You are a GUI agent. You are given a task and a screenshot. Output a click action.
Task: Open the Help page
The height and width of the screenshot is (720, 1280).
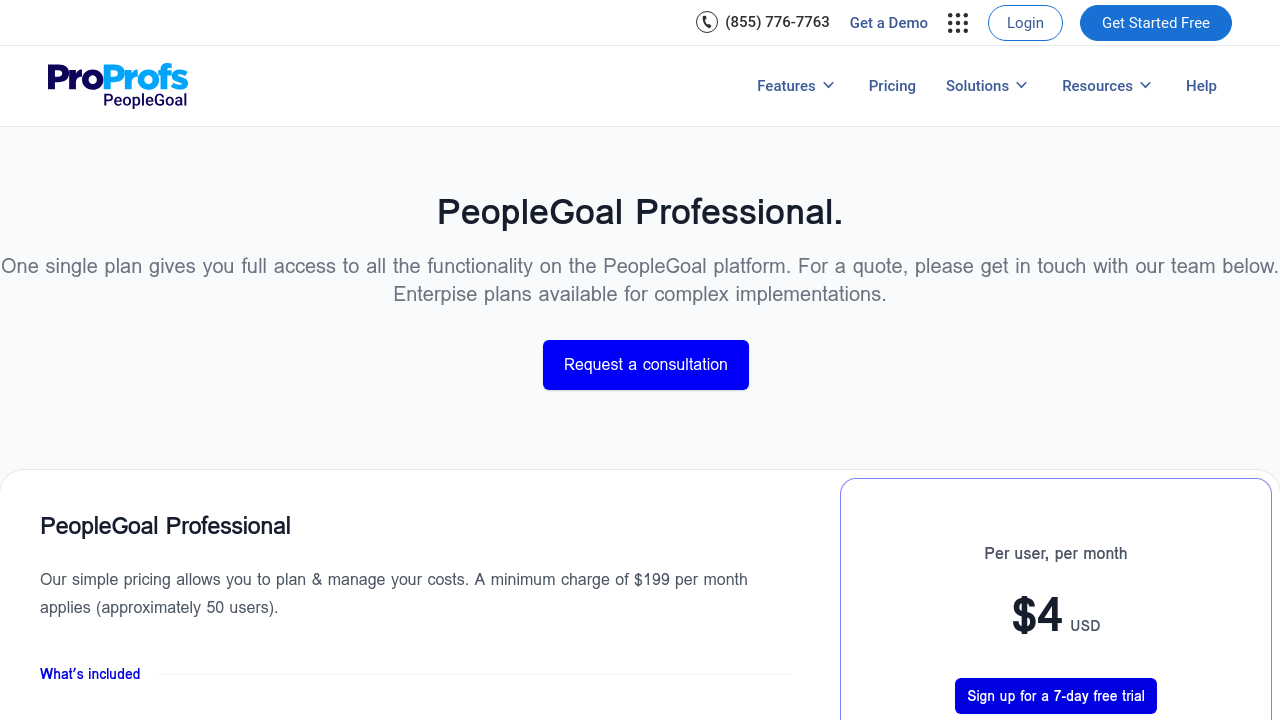1201,86
